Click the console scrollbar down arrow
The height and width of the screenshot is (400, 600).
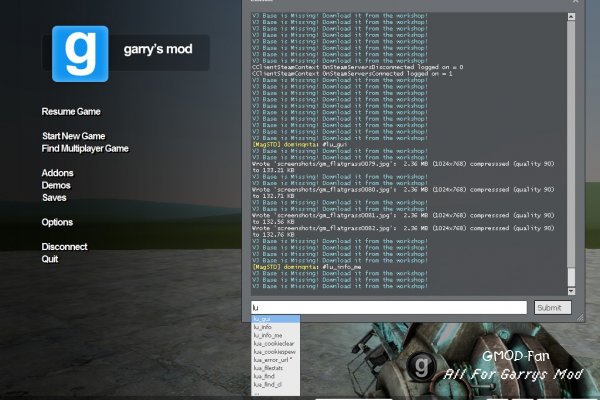coord(571,291)
